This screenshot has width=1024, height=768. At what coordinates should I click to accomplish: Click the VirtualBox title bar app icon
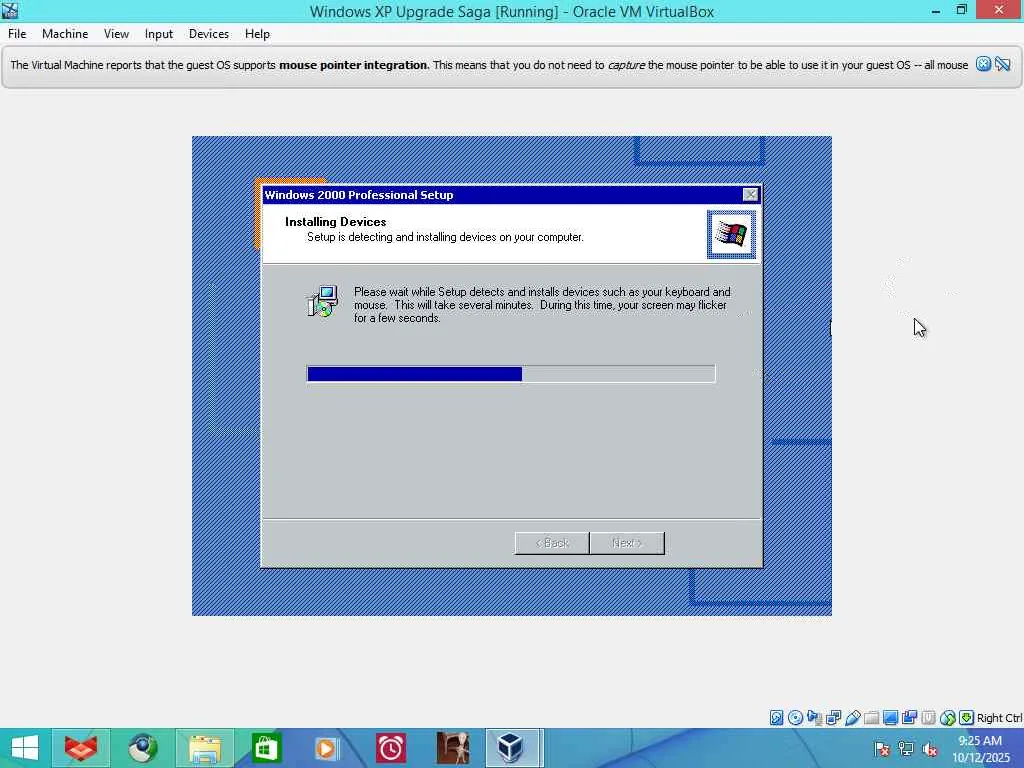tap(10, 10)
